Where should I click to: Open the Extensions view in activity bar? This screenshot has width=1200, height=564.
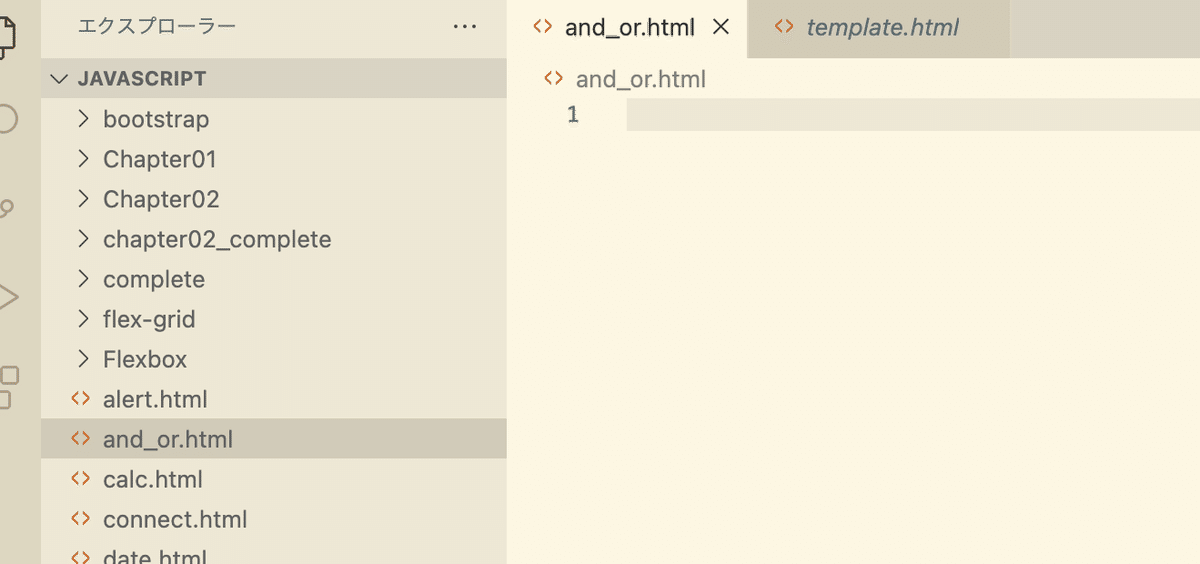(x=8, y=387)
